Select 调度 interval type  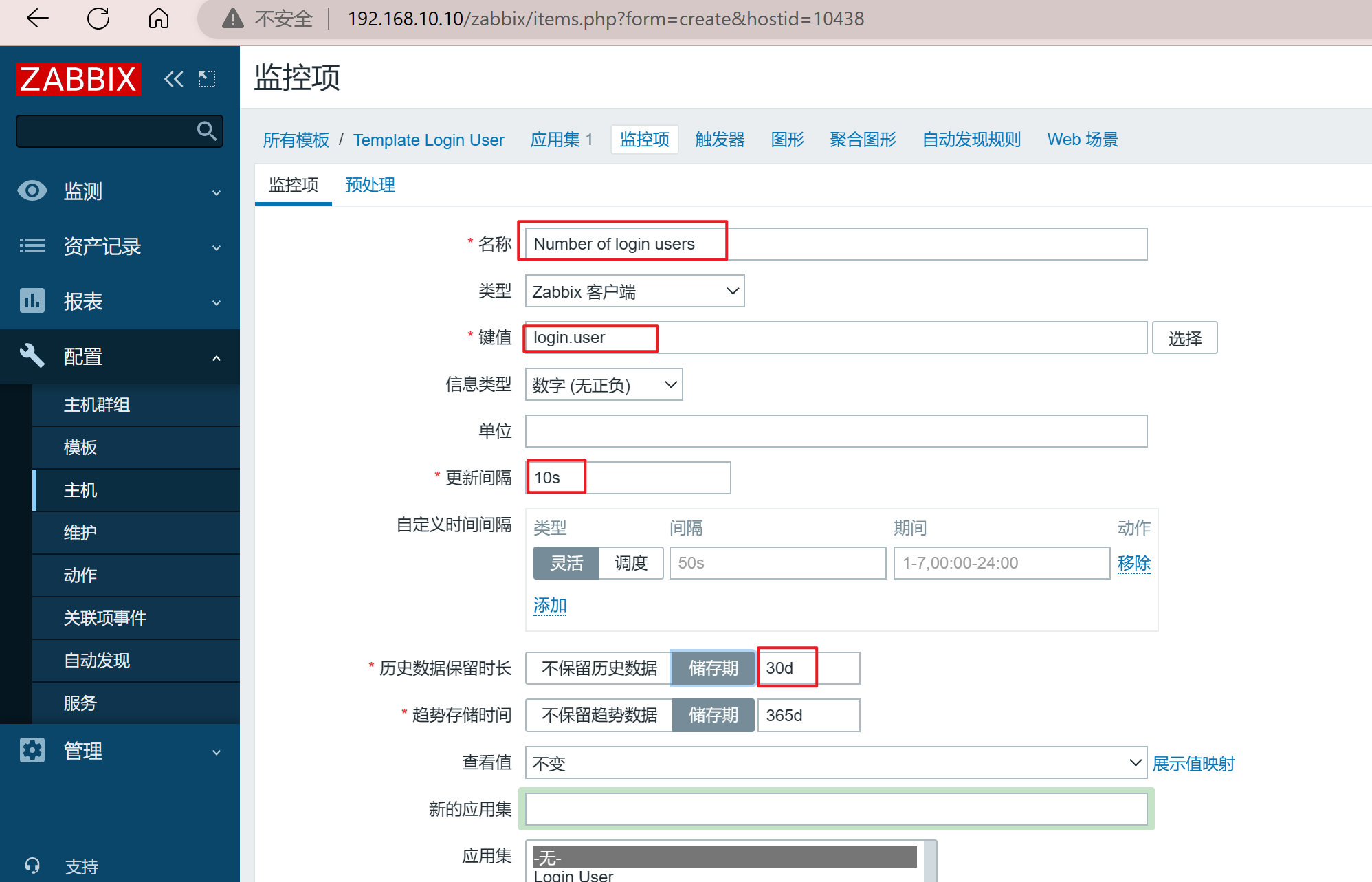[x=631, y=563]
